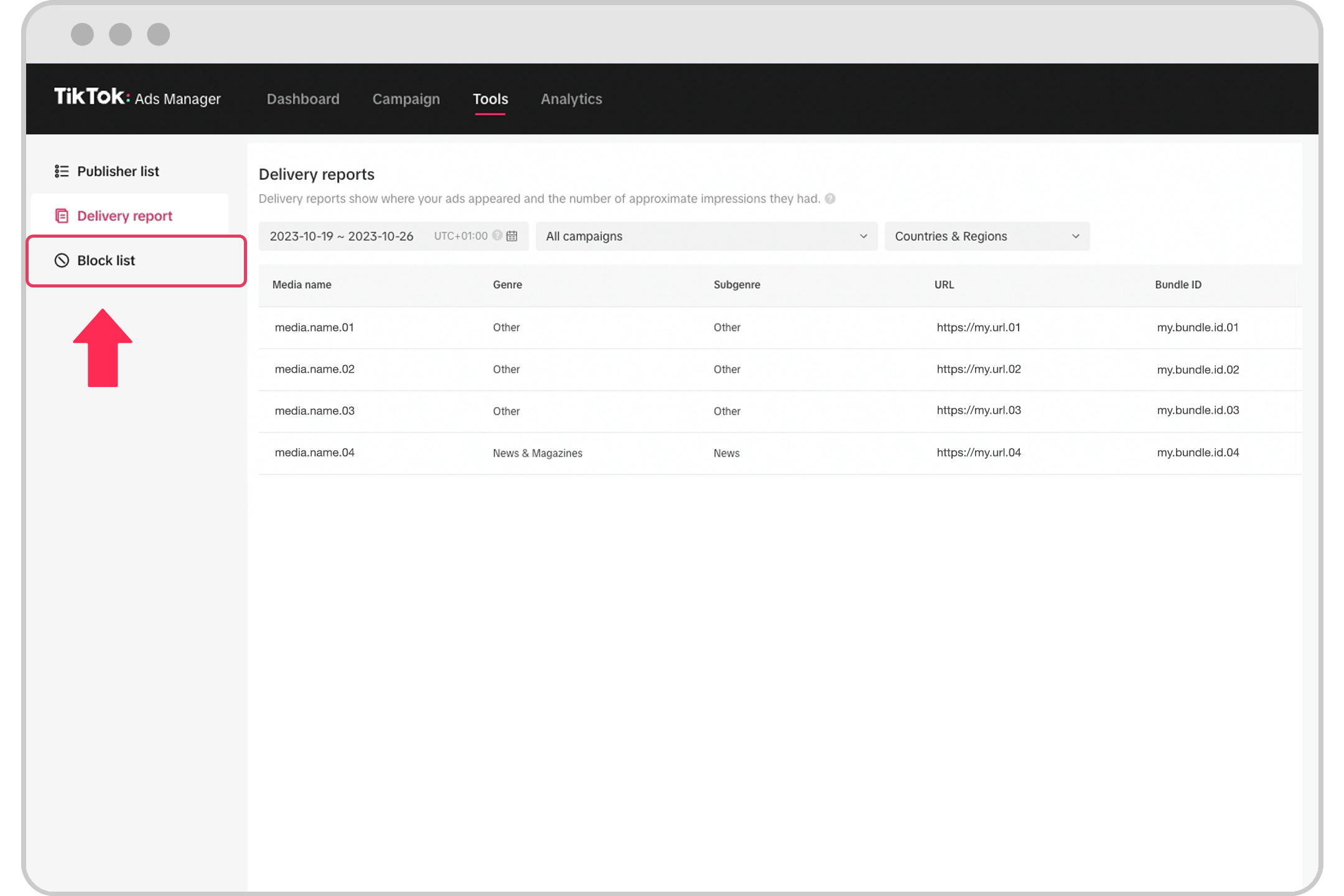The image size is (1344, 896).
Task: Click the media.name.01 row link
Action: click(313, 327)
